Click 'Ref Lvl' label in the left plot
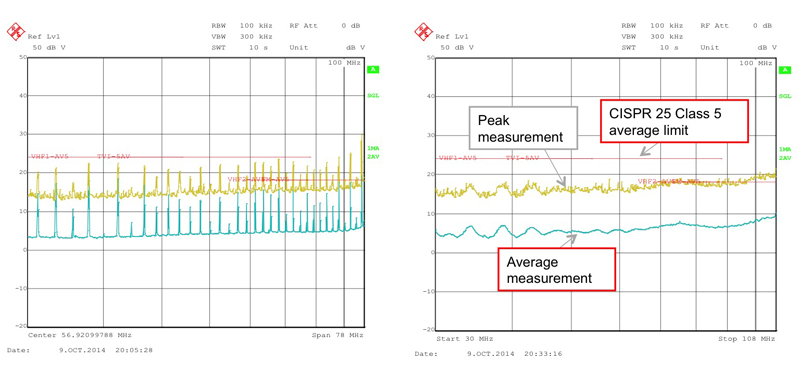 coord(43,36)
